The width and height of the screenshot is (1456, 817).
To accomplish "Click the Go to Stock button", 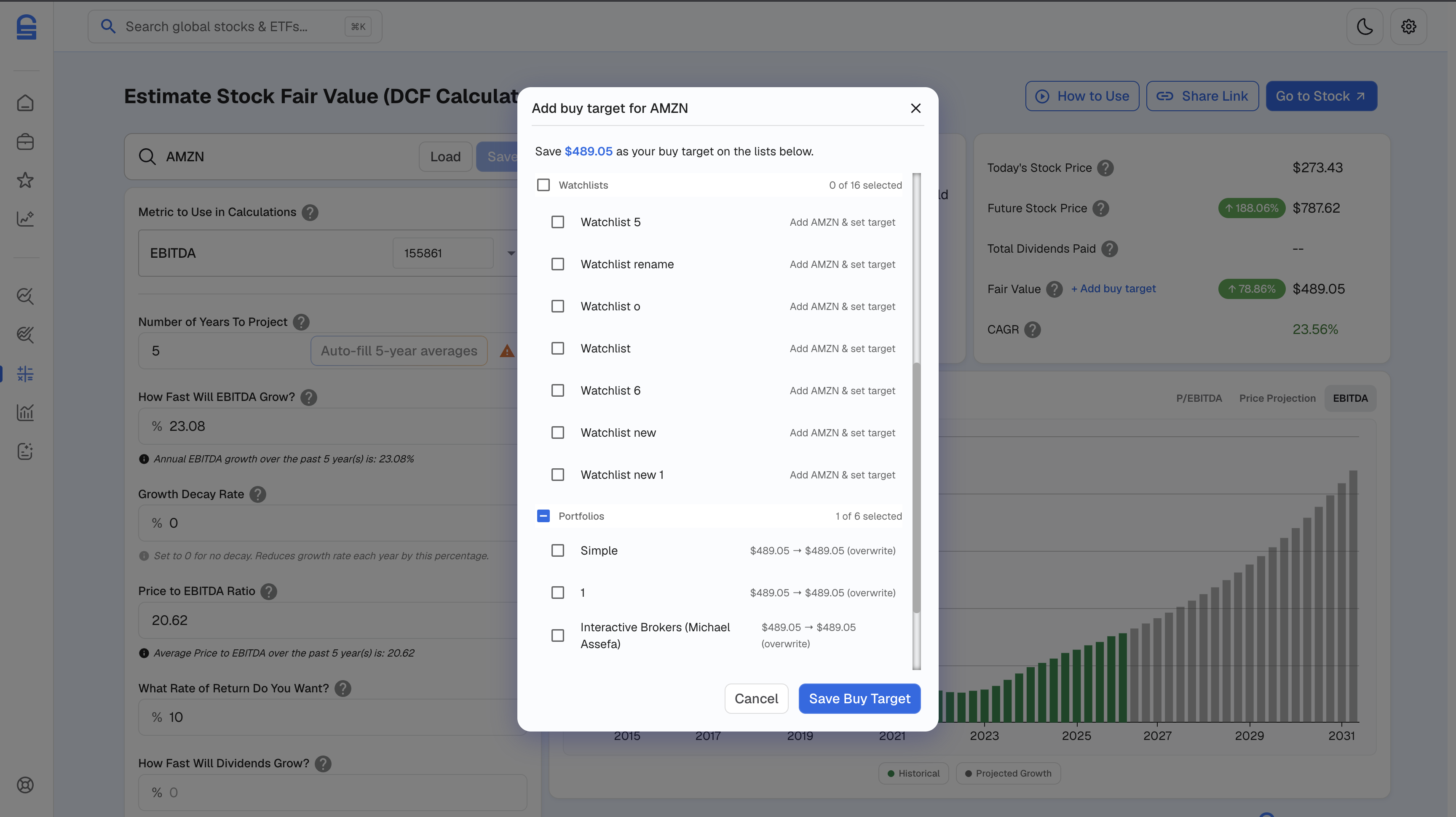I will [1321, 96].
